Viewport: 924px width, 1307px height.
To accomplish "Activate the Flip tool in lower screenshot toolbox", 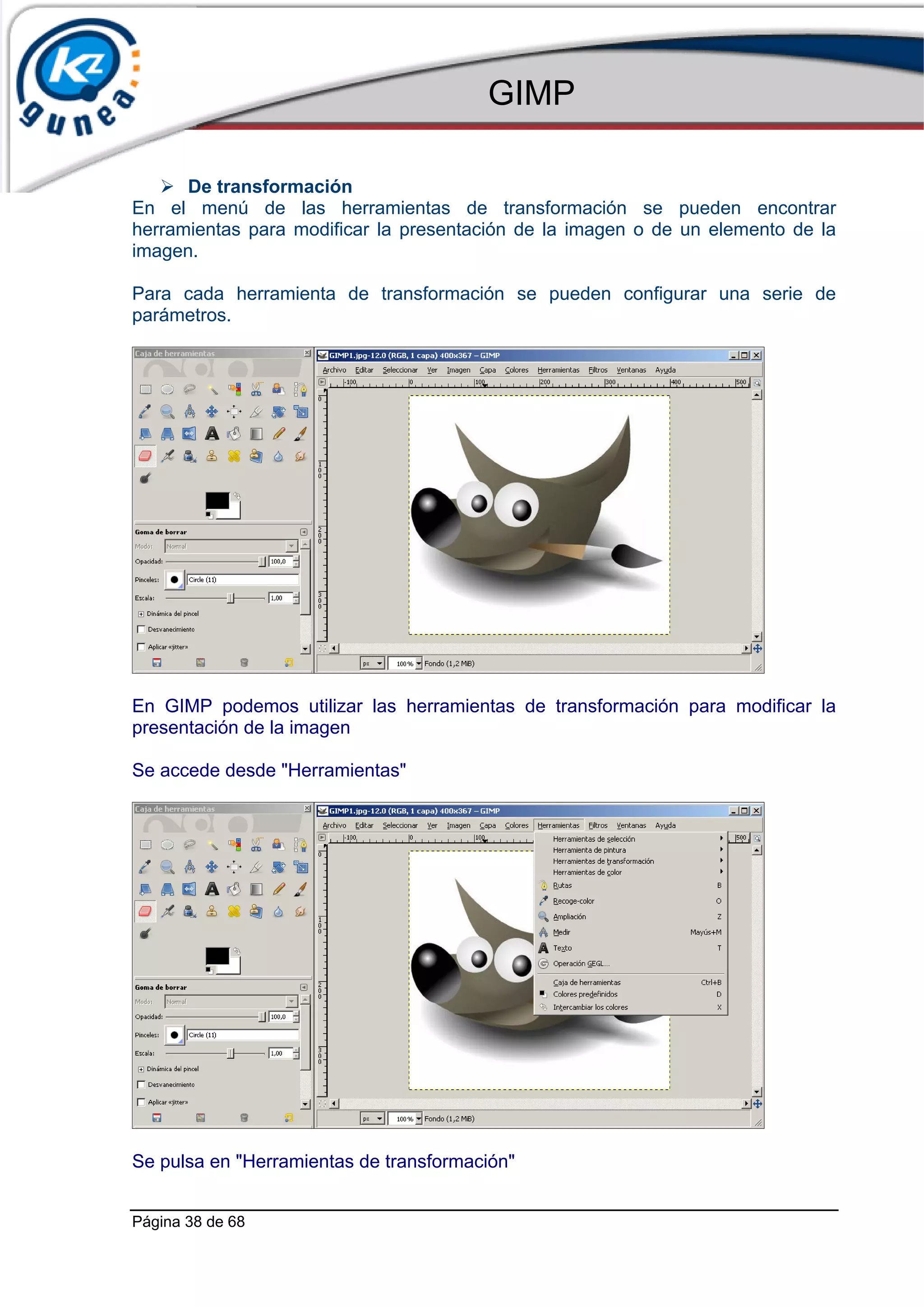I will [x=189, y=889].
